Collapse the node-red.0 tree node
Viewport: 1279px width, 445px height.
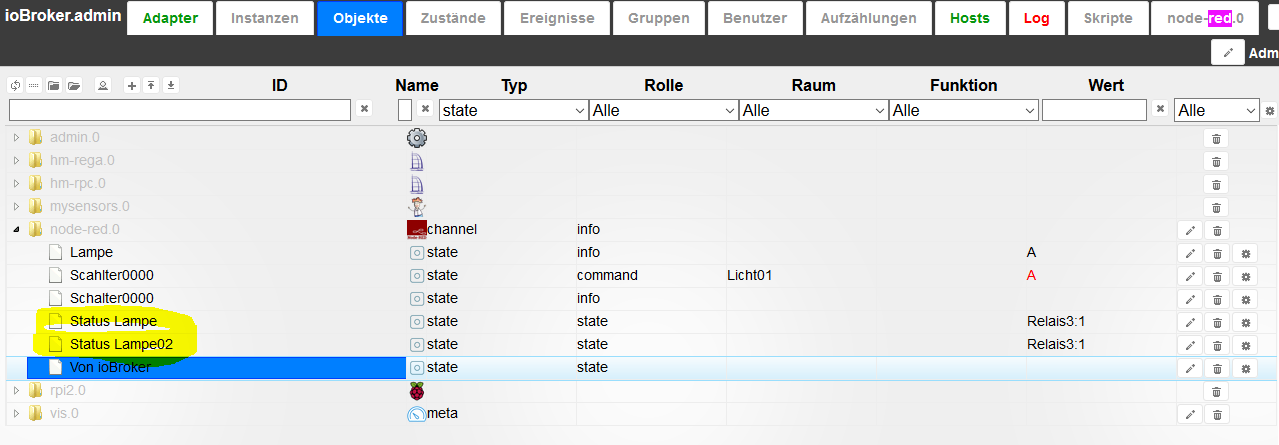[x=16, y=229]
